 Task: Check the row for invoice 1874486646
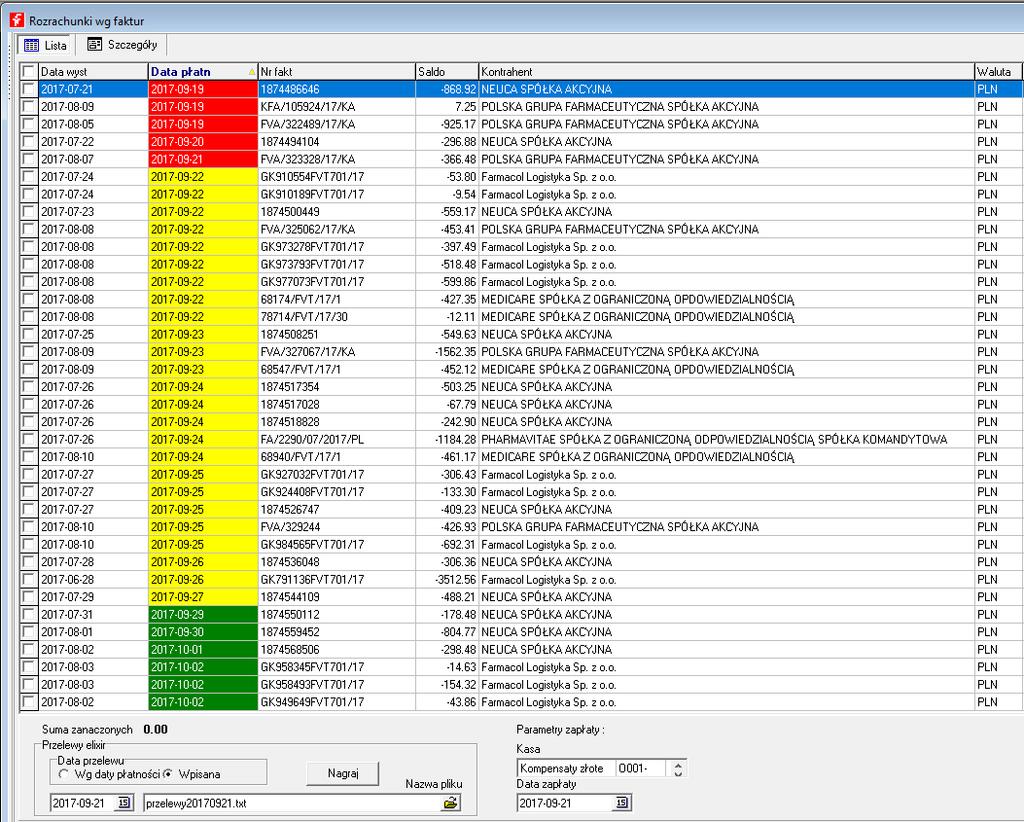(28, 89)
